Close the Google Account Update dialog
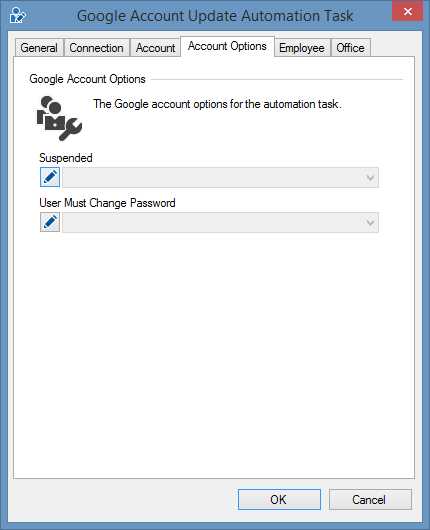The image size is (430, 530). click(407, 11)
